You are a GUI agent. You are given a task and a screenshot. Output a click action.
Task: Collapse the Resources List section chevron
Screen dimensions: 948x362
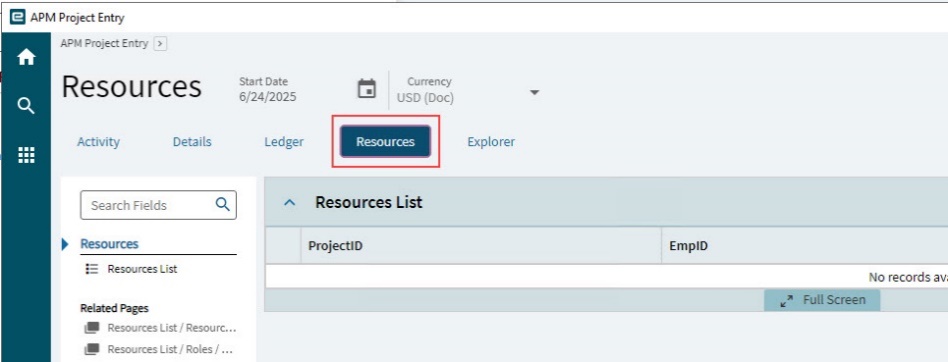click(x=290, y=202)
